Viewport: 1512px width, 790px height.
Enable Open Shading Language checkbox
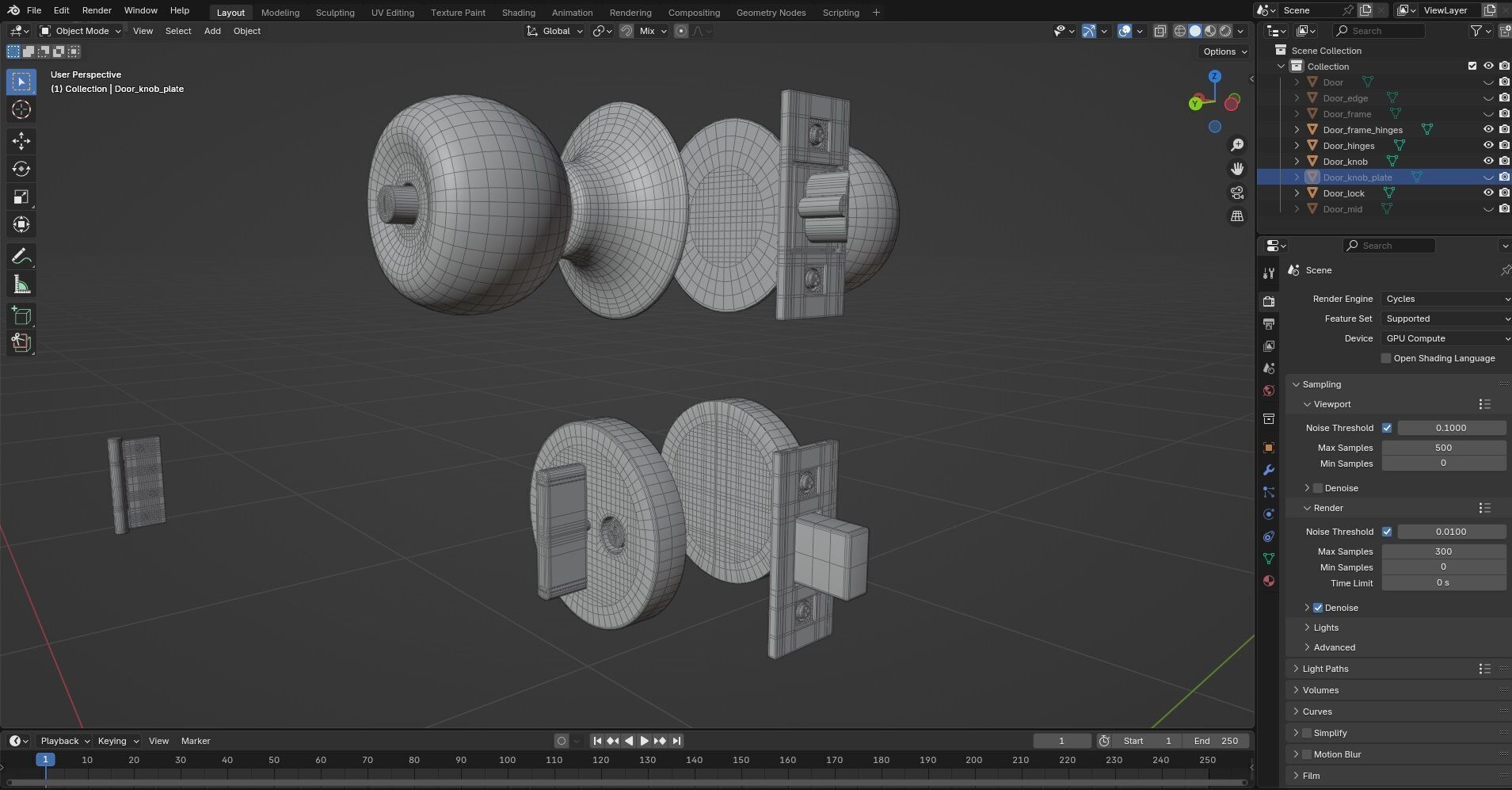[1386, 358]
